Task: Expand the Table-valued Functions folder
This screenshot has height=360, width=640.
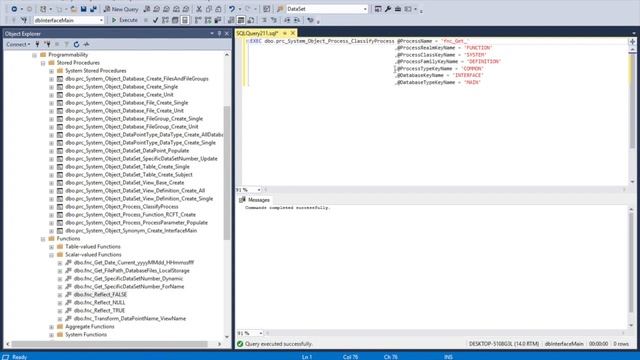Action: tap(51, 247)
